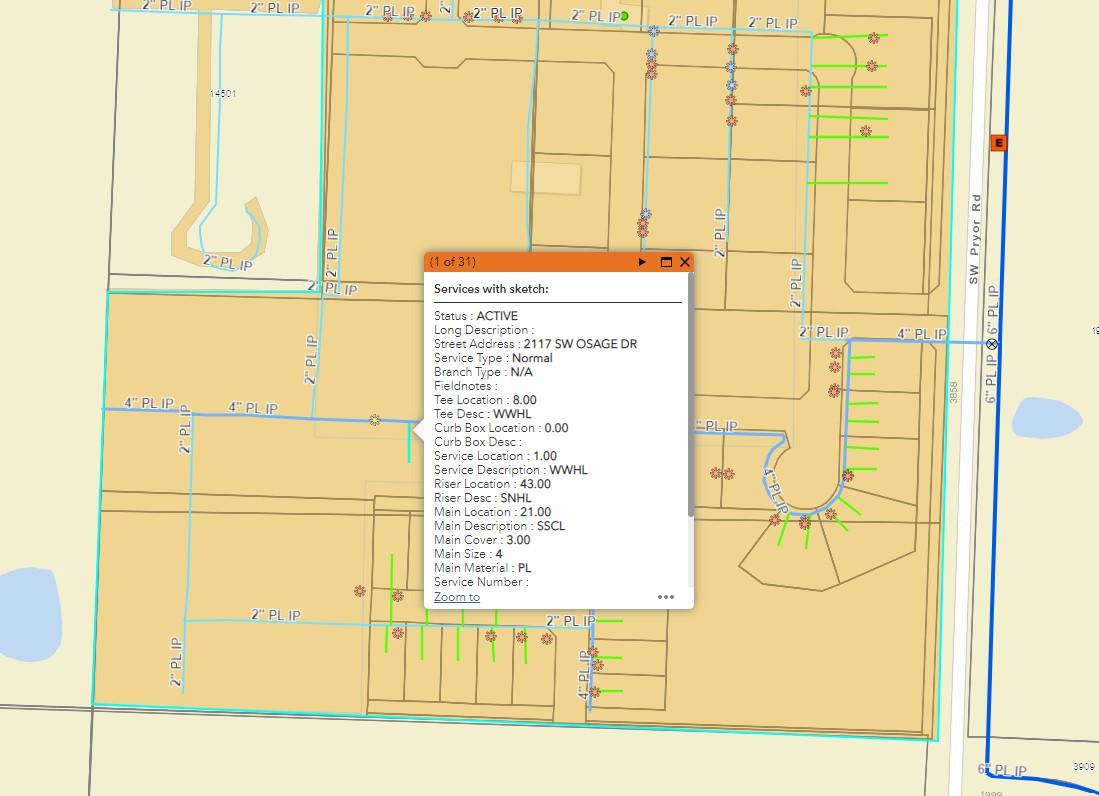Select the Street Address 2117 SW OSAGE DR field
The width and height of the screenshot is (1099, 796).
[535, 344]
